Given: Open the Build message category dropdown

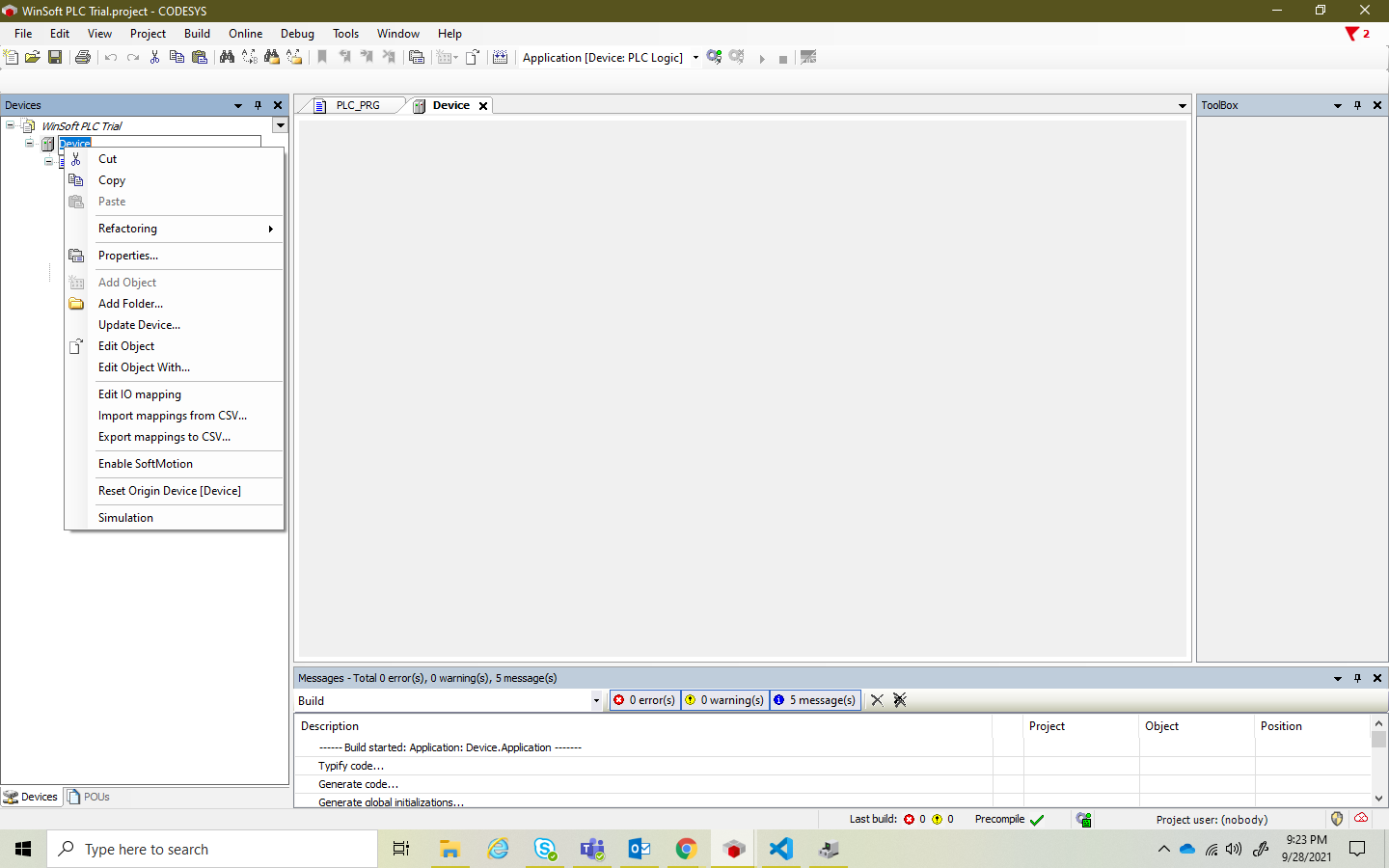Looking at the screenshot, I should (596, 701).
